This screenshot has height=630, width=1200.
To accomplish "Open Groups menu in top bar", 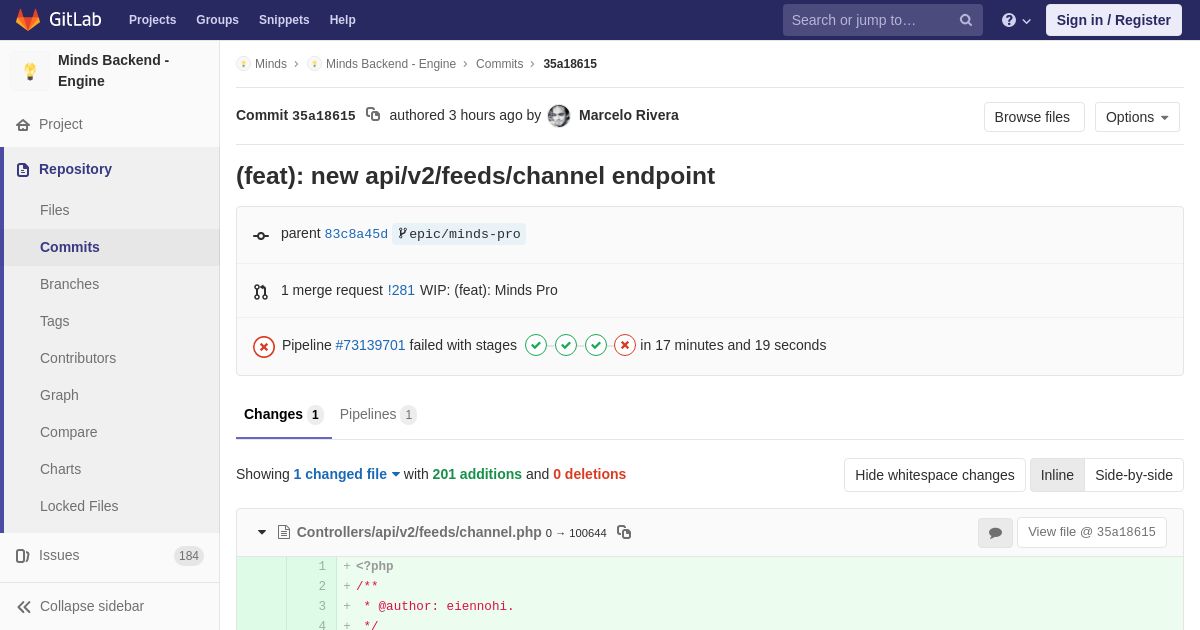I will [x=217, y=20].
